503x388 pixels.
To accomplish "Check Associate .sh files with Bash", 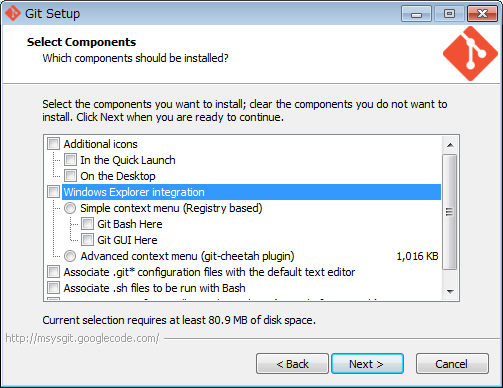I will [x=53, y=288].
